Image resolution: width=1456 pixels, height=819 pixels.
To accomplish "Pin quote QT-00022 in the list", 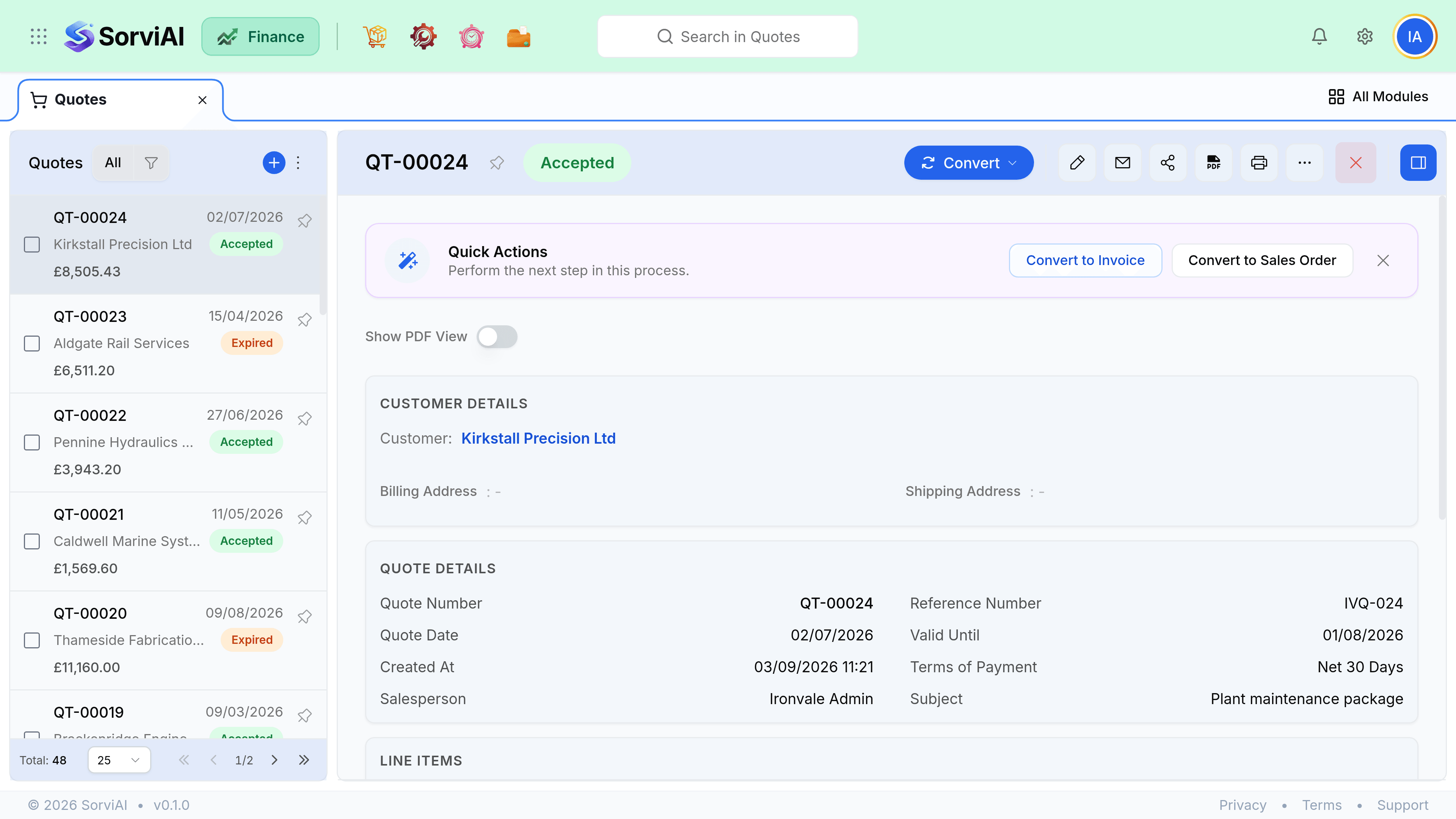I will 304,418.
